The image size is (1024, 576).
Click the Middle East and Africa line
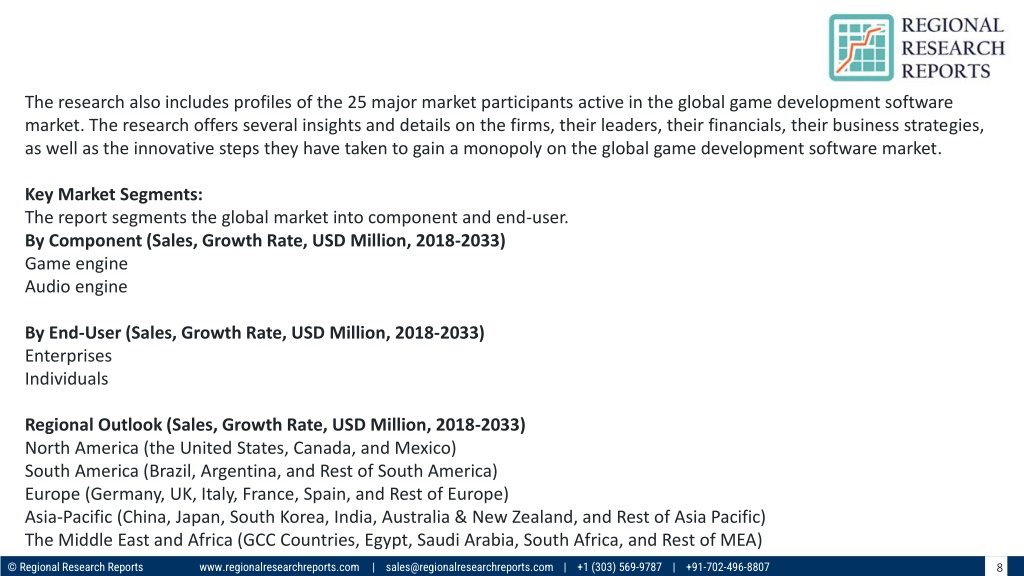[394, 540]
